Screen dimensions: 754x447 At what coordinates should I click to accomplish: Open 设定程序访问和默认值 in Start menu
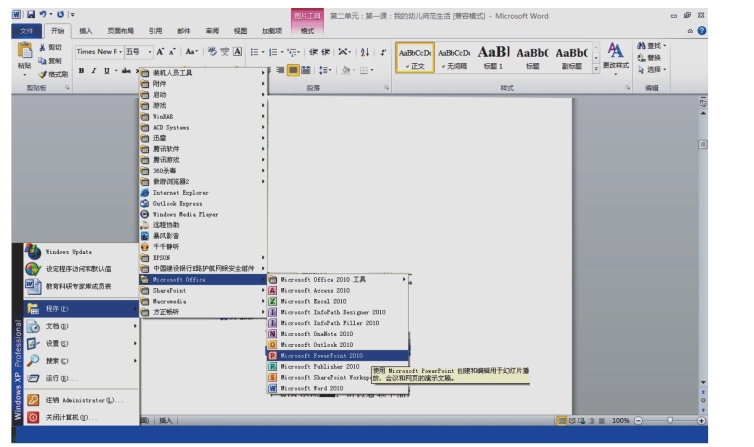[81, 269]
